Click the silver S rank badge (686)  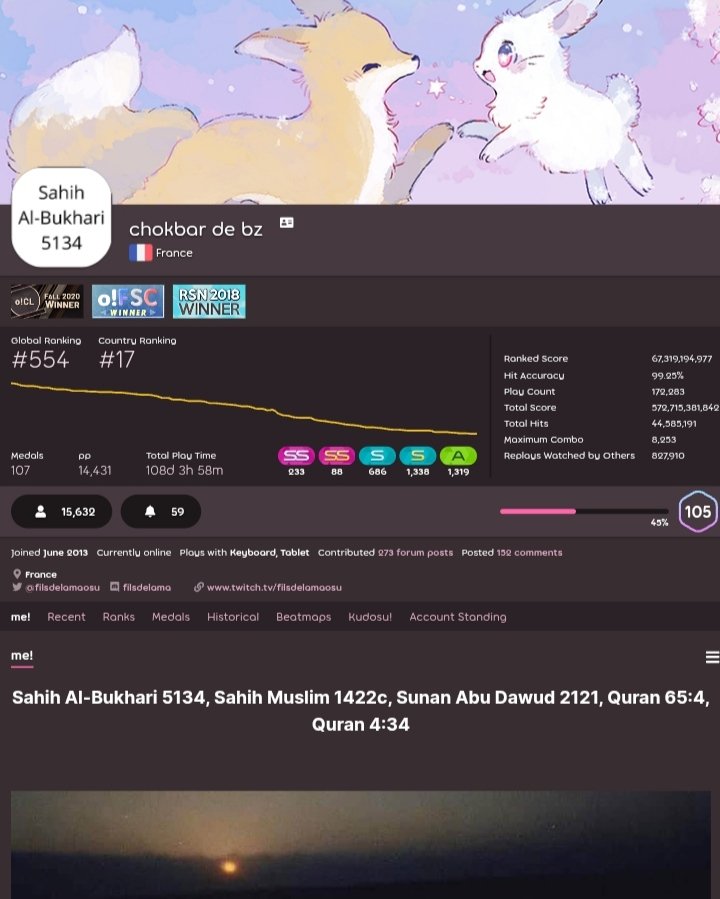pyautogui.click(x=377, y=456)
